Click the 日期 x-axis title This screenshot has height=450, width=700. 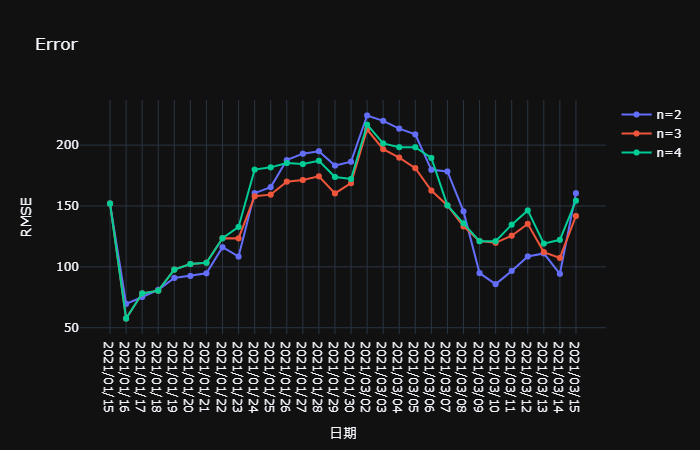pyautogui.click(x=343, y=433)
